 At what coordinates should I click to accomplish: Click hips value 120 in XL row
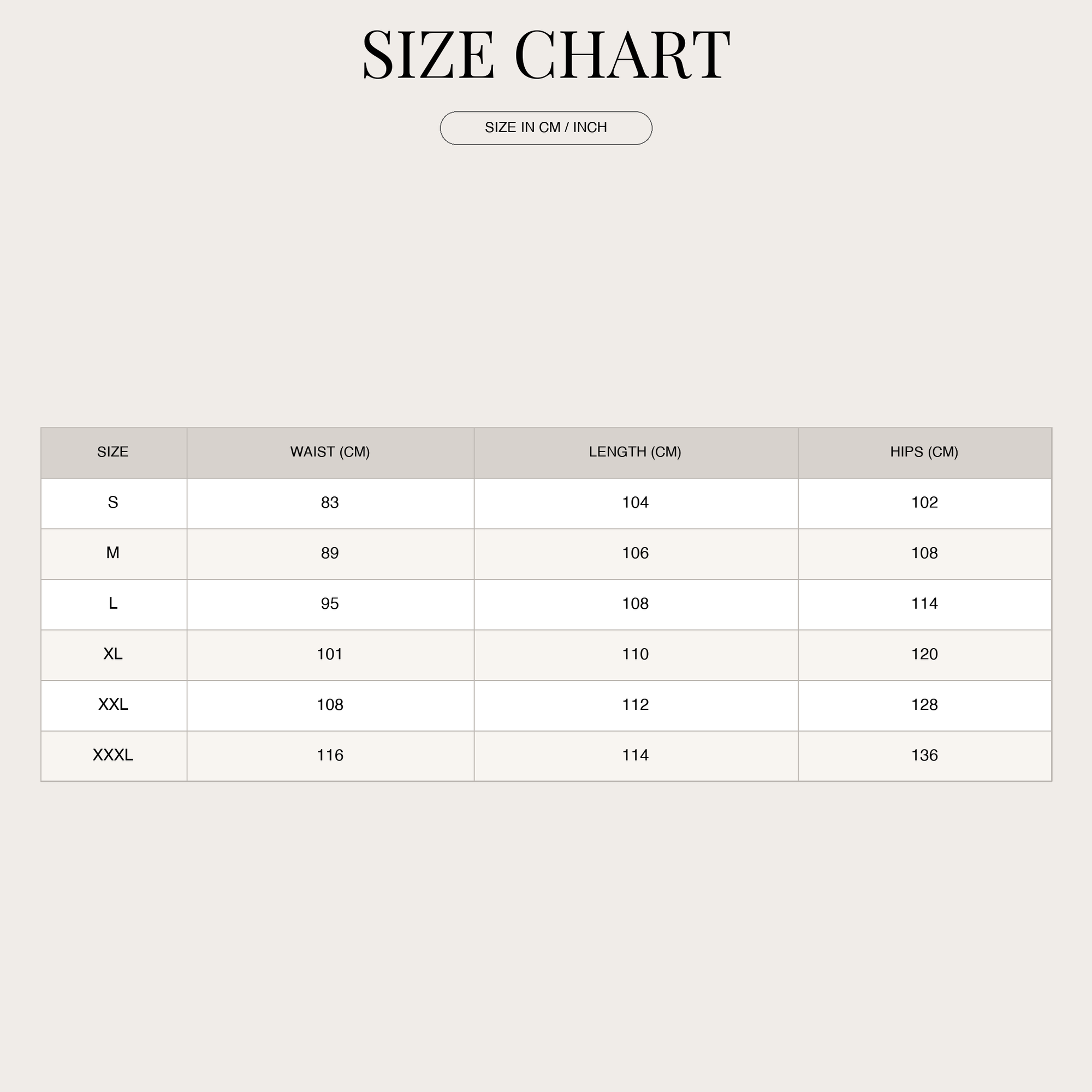(x=924, y=654)
